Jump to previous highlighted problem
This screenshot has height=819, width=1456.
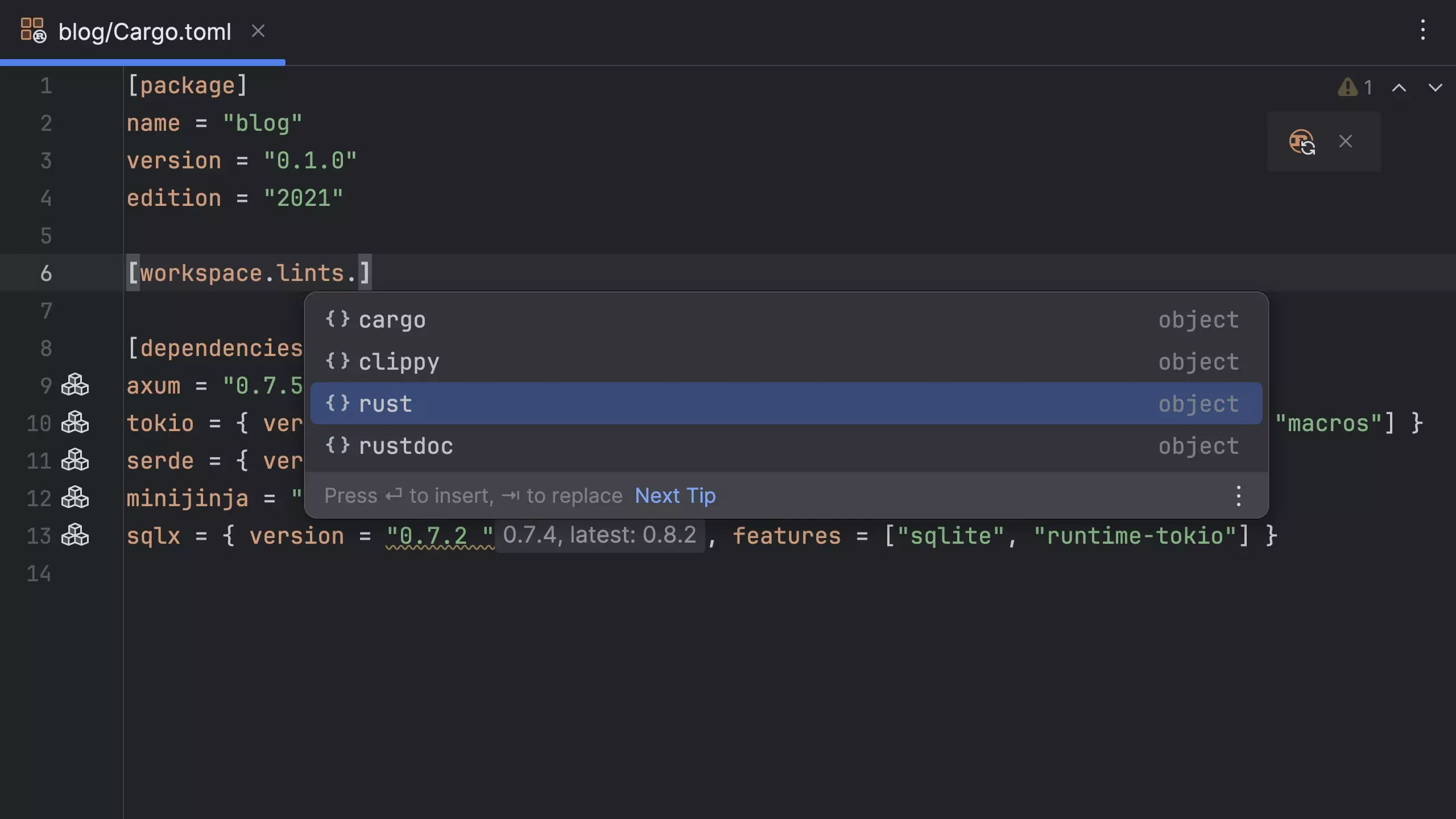(x=1399, y=88)
